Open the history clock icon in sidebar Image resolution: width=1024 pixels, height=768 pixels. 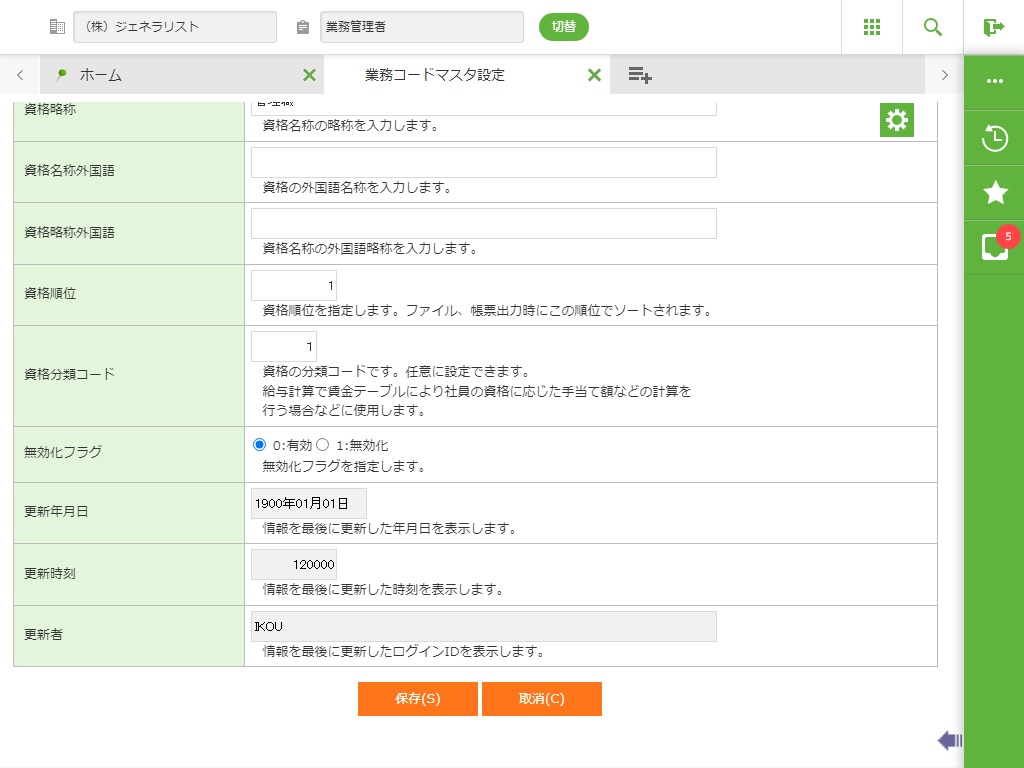click(x=994, y=139)
